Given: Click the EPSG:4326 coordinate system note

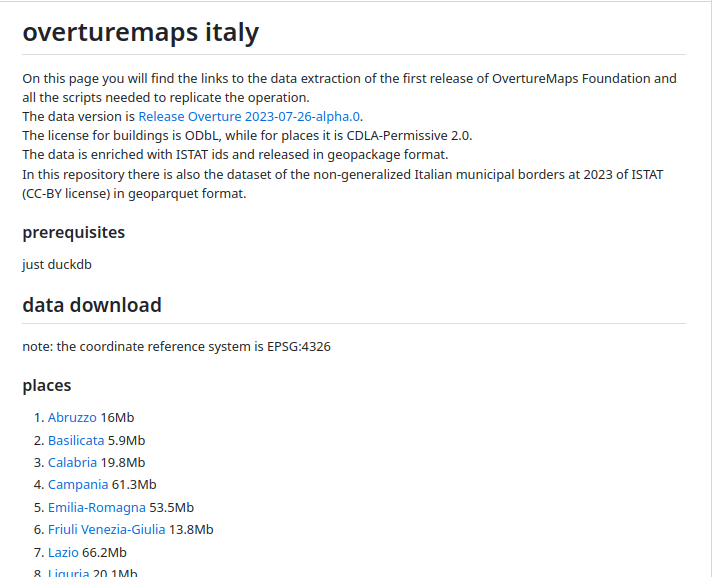Looking at the screenshot, I should pyautogui.click(x=176, y=347).
